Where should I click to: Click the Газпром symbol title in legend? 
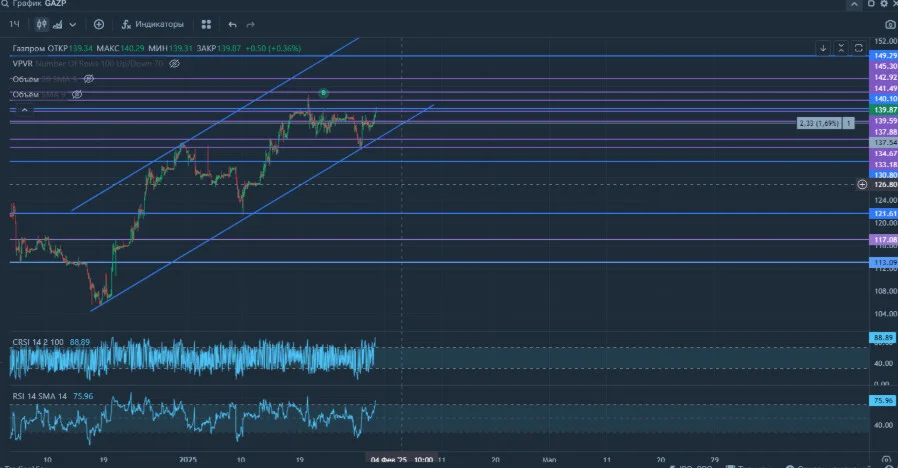pyautogui.click(x=28, y=48)
